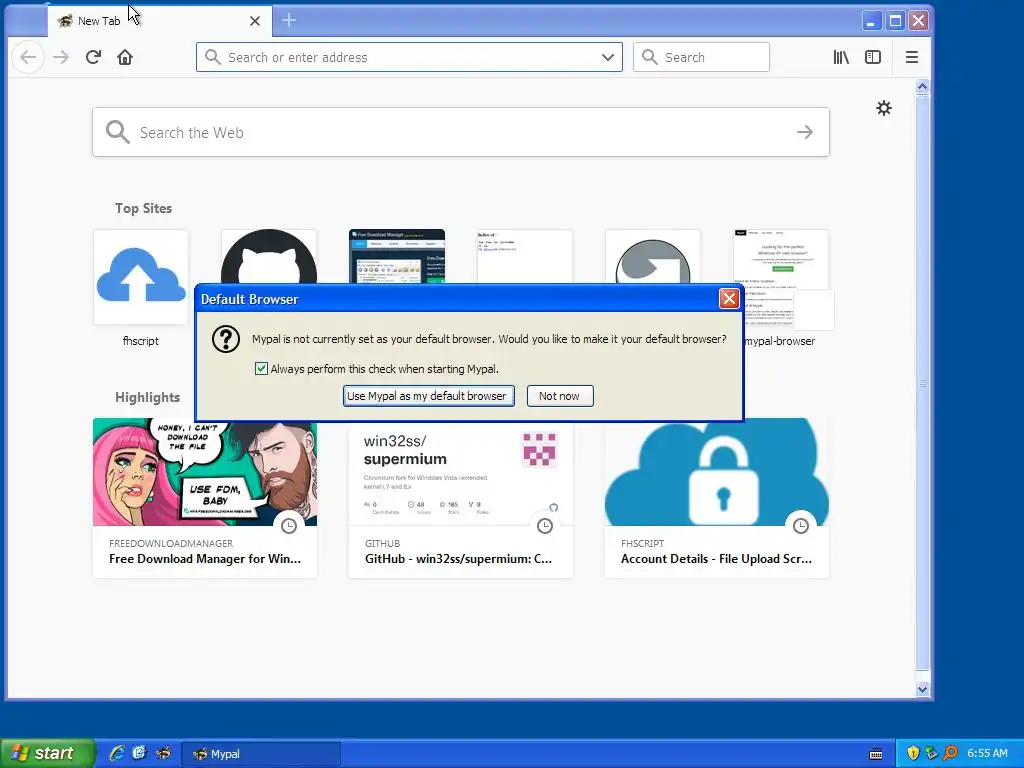1024x768 pixels.
Task: Open the second quick launch browser icon
Action: click(x=140, y=753)
